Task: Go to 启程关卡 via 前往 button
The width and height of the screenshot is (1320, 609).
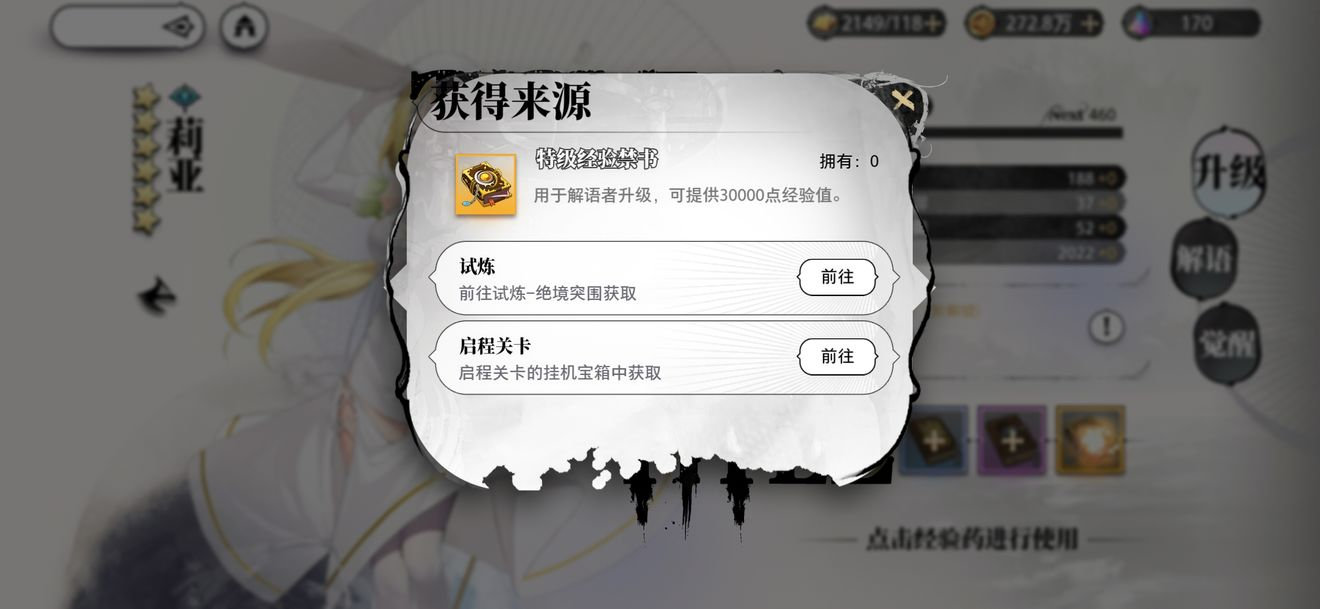Action: pyautogui.click(x=837, y=356)
